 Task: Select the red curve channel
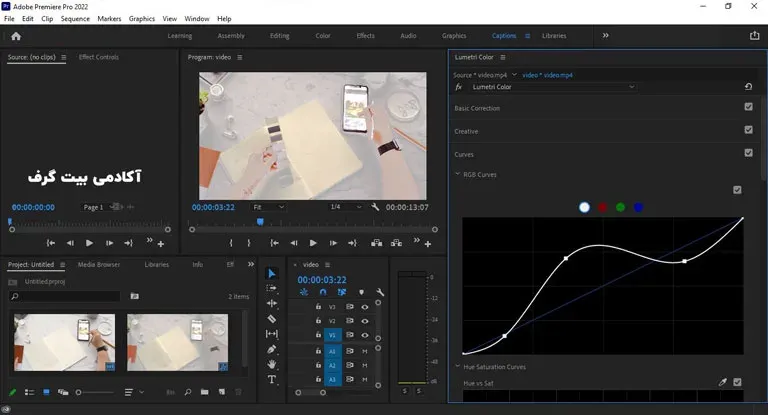pos(602,207)
